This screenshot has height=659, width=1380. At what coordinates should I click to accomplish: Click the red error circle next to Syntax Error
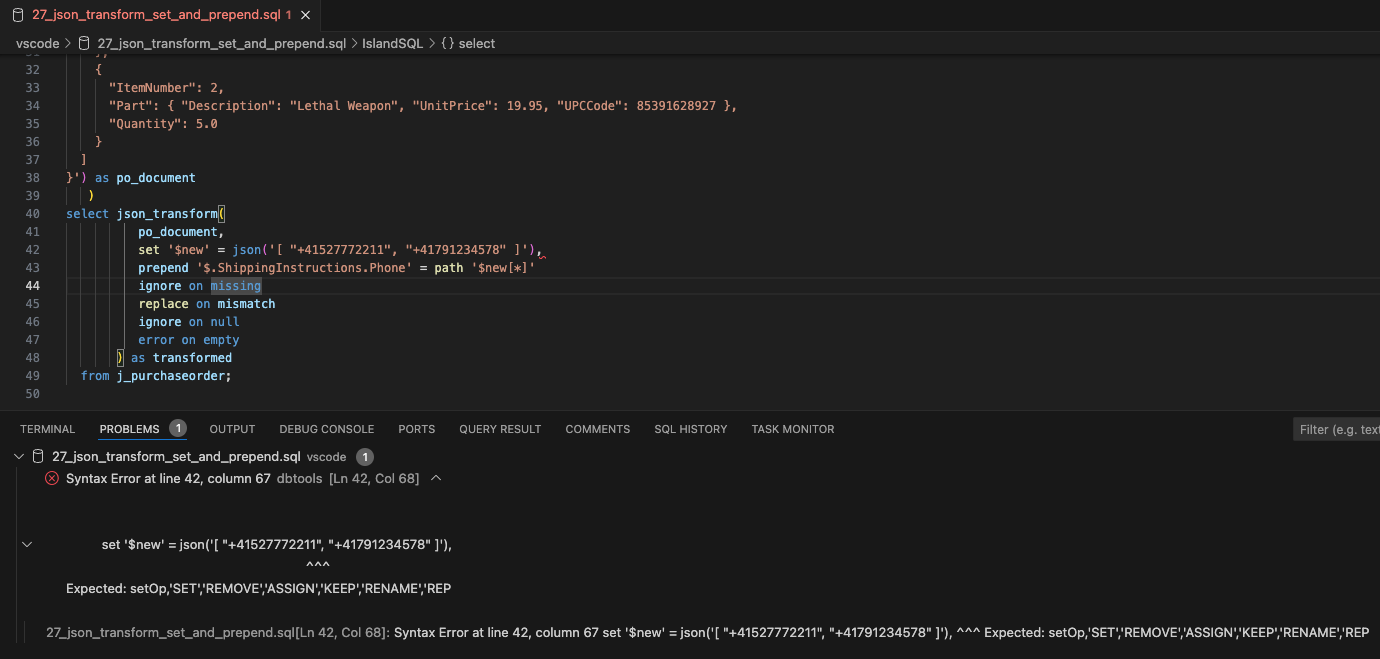(x=52, y=478)
